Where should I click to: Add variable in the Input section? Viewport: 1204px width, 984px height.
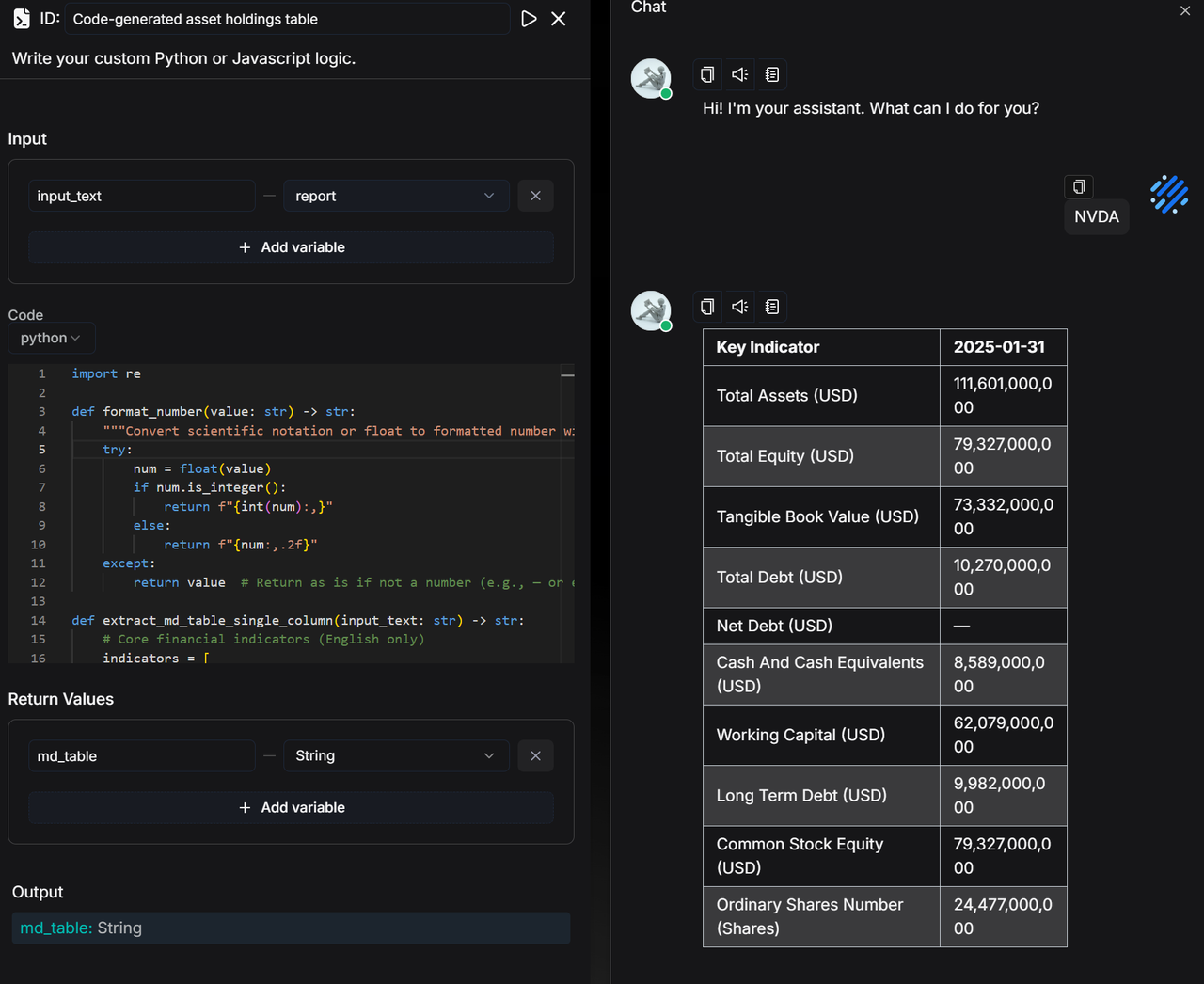(291, 247)
